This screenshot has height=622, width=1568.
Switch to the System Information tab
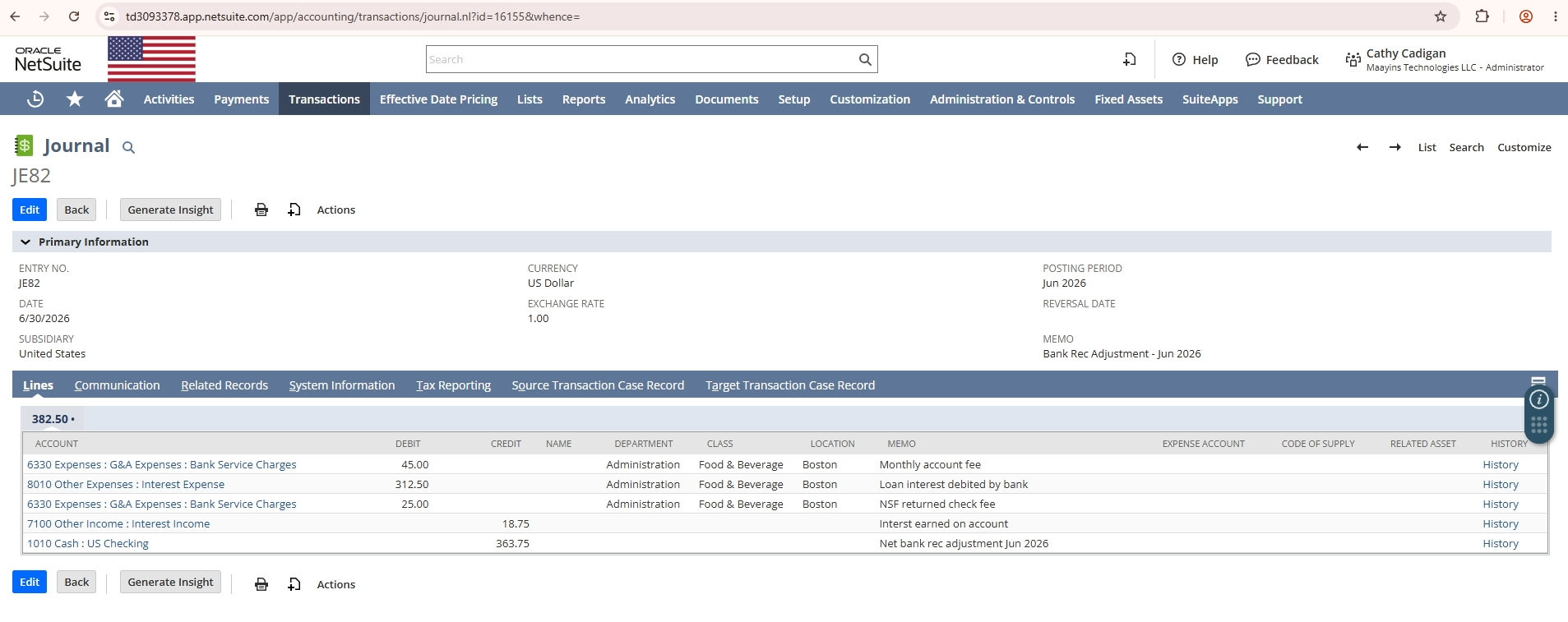pyautogui.click(x=342, y=385)
